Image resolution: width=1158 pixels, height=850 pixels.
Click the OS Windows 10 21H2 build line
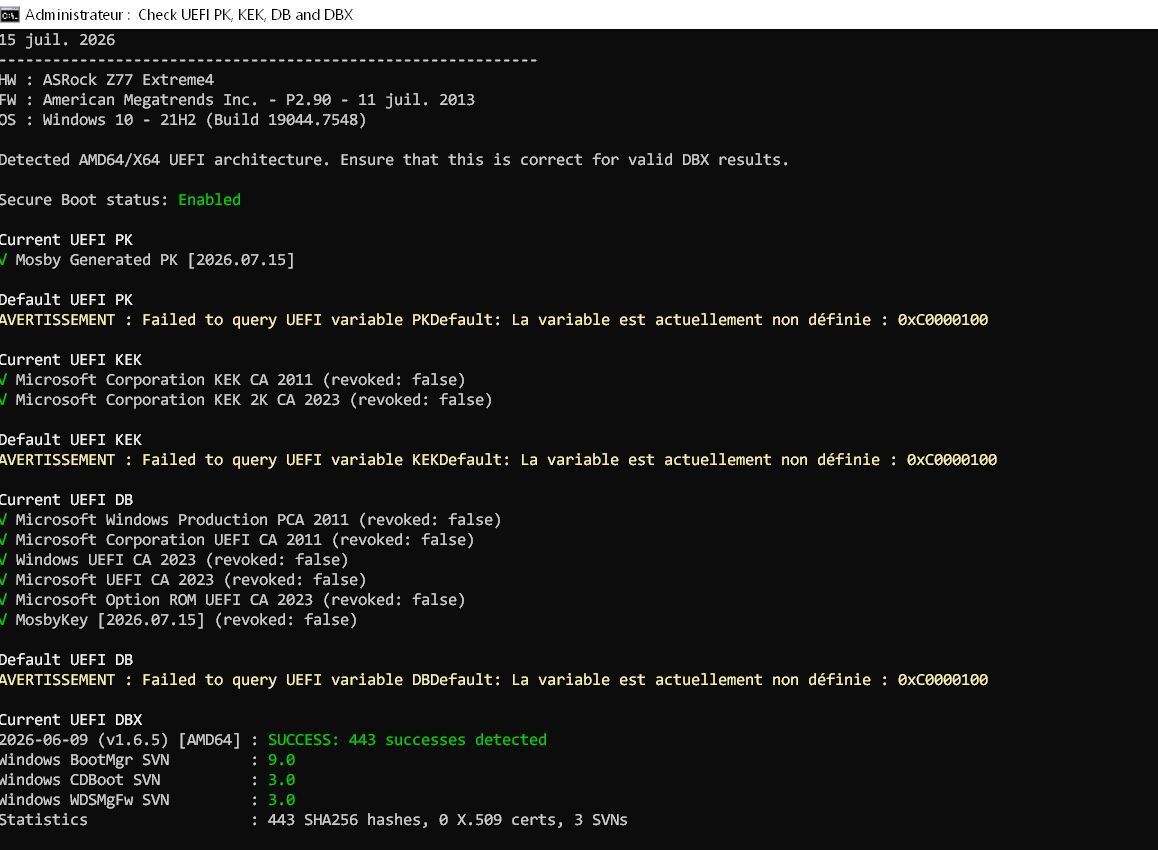(x=183, y=120)
